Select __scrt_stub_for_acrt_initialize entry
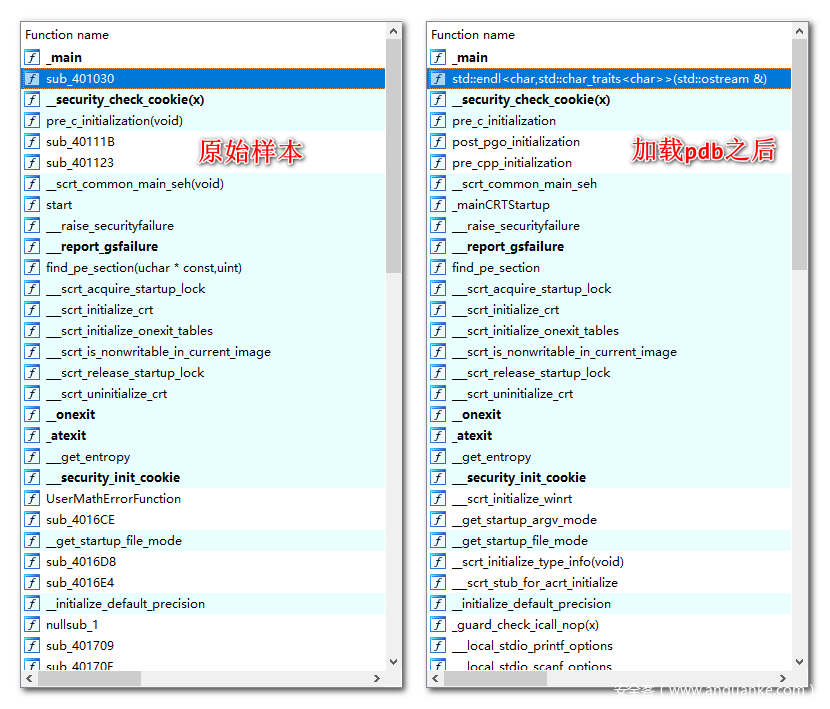Screen dimensions: 830x709 coord(534,583)
